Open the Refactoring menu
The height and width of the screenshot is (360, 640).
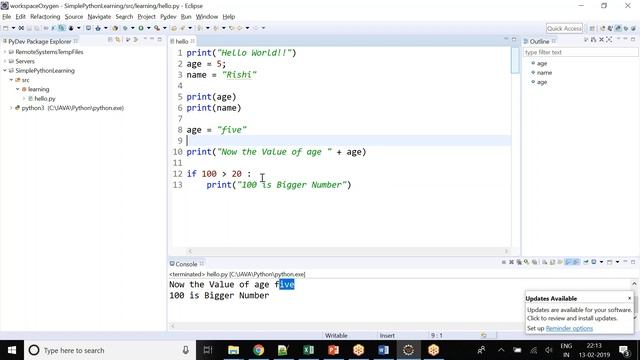(x=45, y=17)
